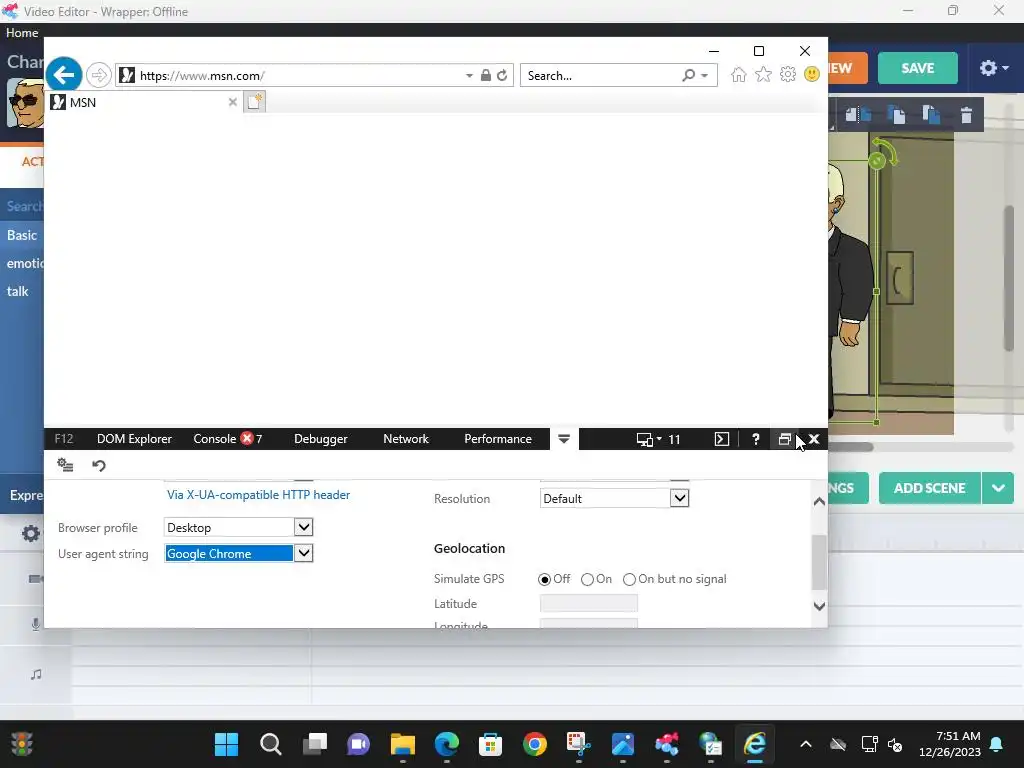Open F12 developer tools help icon
This screenshot has width=1024, height=768.
(x=756, y=439)
